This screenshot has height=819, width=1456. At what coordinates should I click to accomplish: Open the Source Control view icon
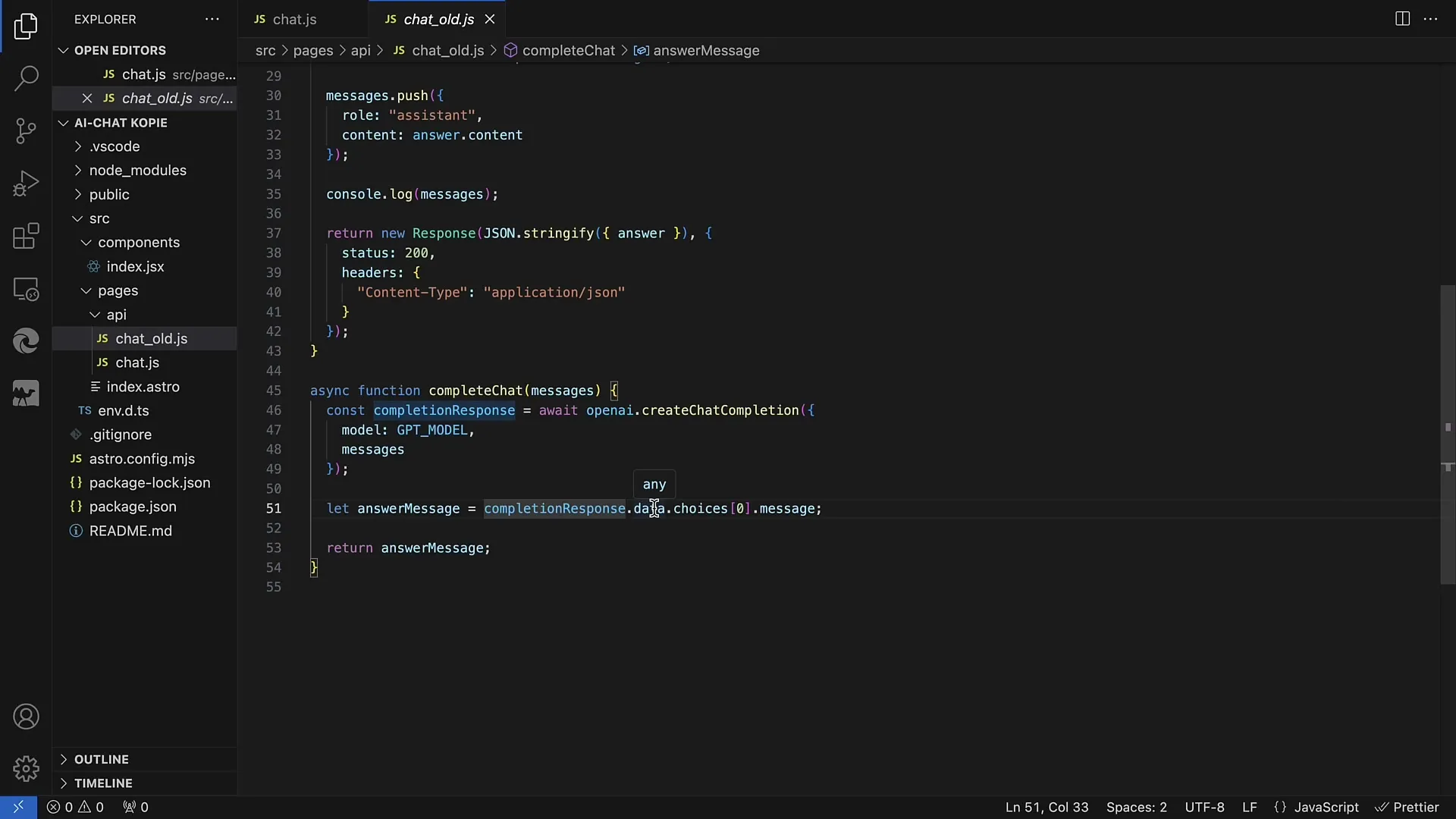26,131
